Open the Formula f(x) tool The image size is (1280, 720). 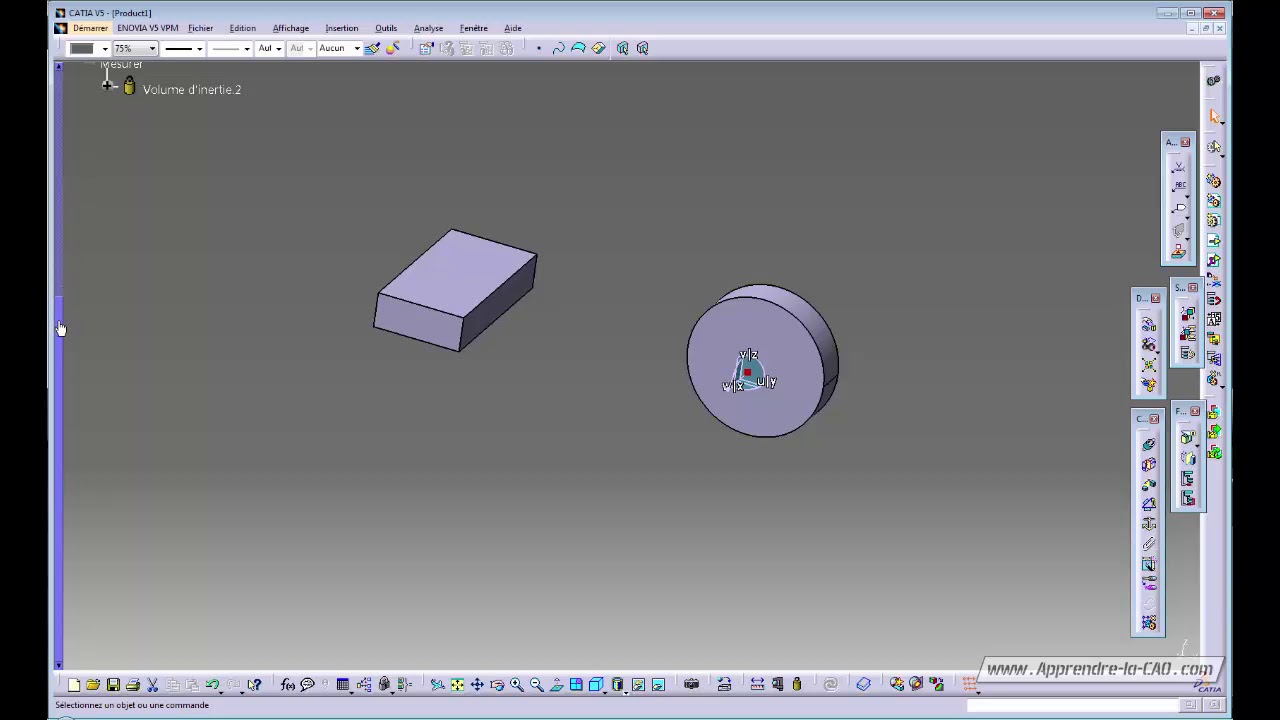click(288, 685)
